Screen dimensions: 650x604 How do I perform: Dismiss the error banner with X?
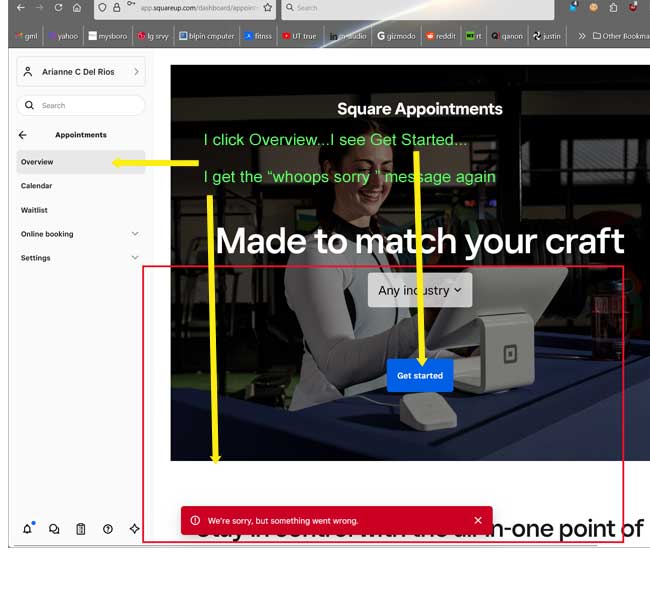[478, 520]
